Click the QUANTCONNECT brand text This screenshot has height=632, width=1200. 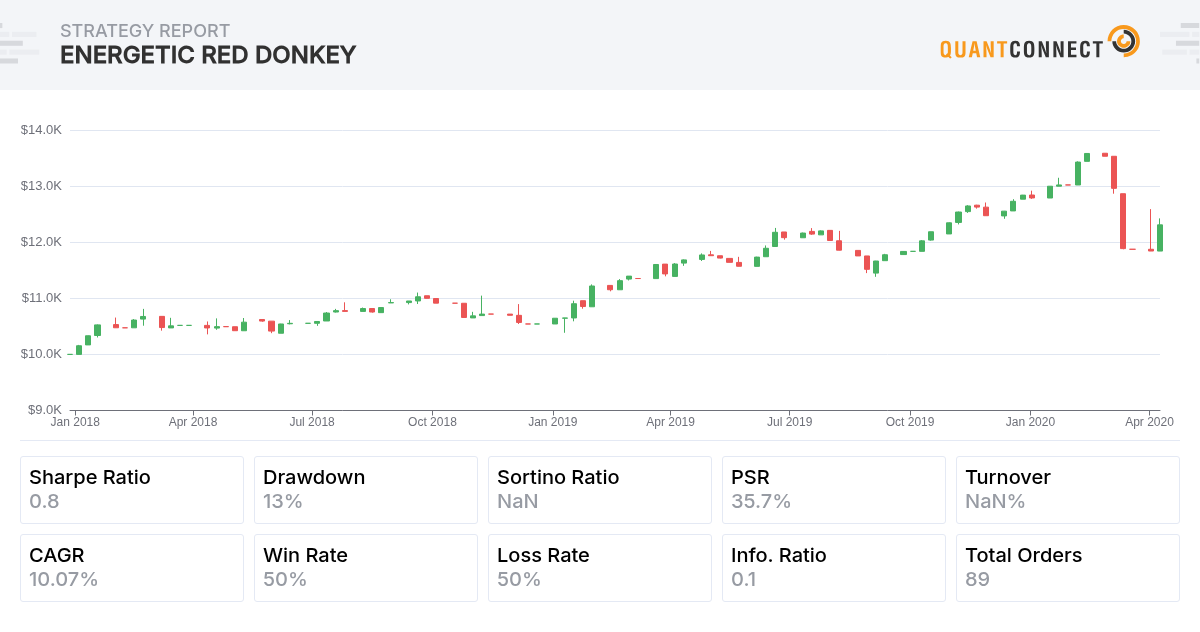coord(1021,49)
